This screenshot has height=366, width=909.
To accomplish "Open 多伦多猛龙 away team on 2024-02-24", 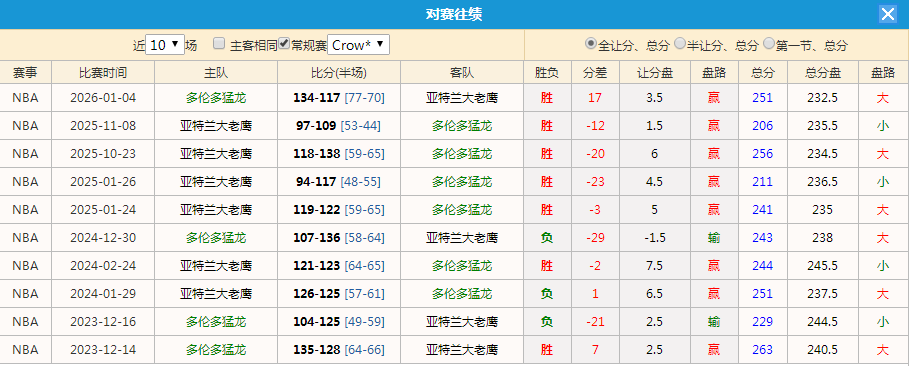I will tap(462, 266).
